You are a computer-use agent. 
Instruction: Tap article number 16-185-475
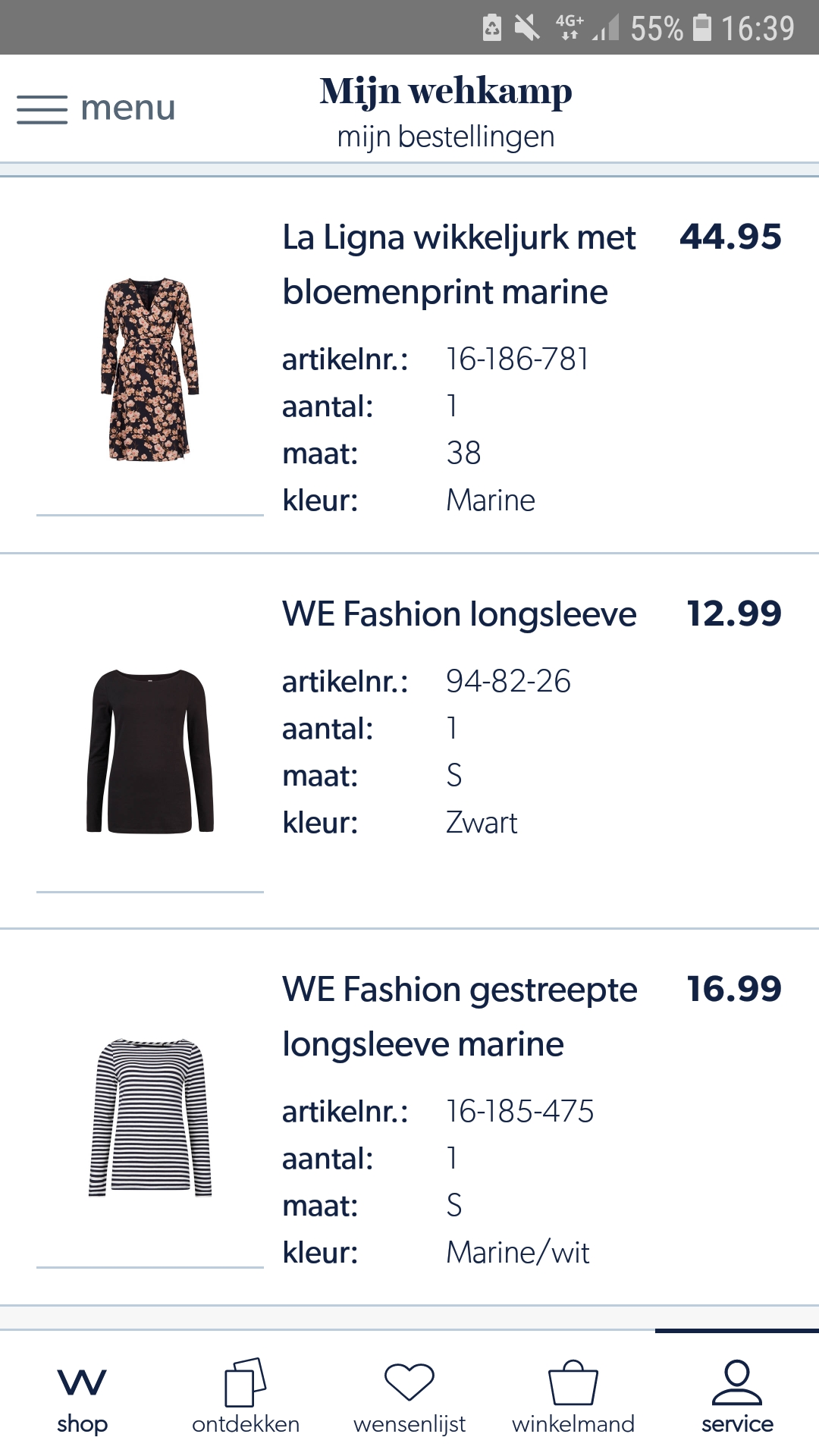519,1111
